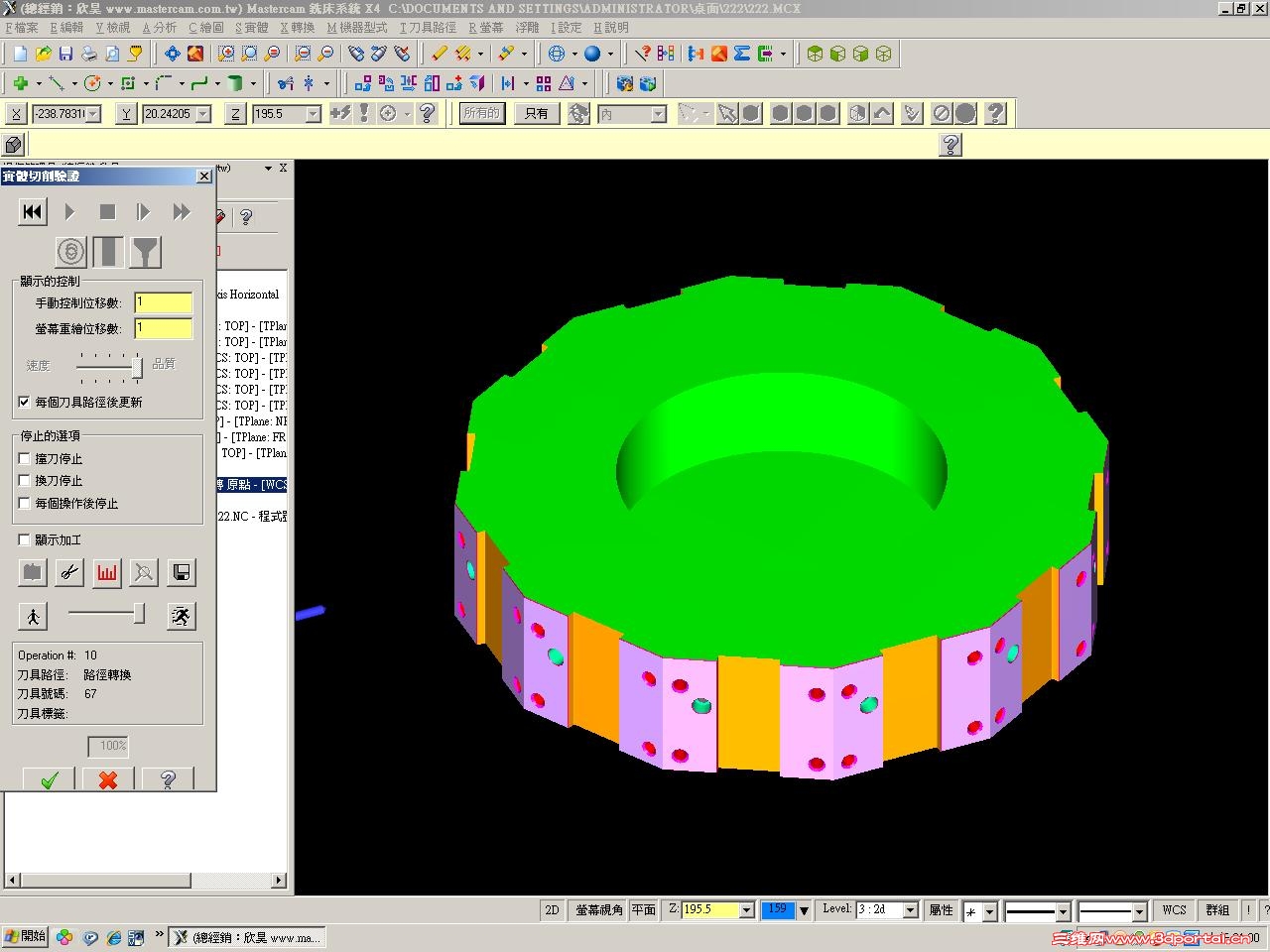The width and height of the screenshot is (1270, 952).
Task: Click the Print icon in toolbar
Action: [x=88, y=54]
